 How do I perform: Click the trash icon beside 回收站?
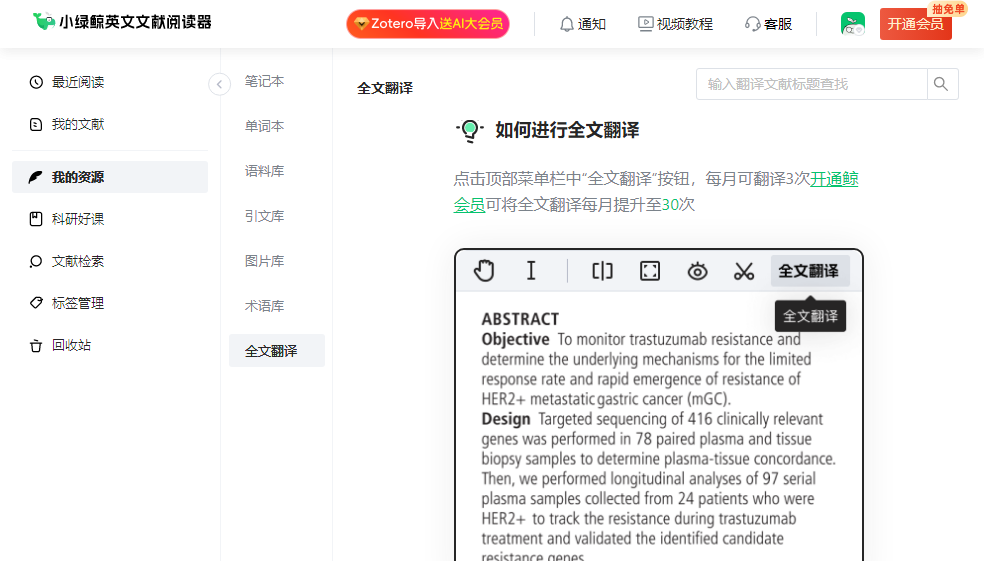pos(36,345)
